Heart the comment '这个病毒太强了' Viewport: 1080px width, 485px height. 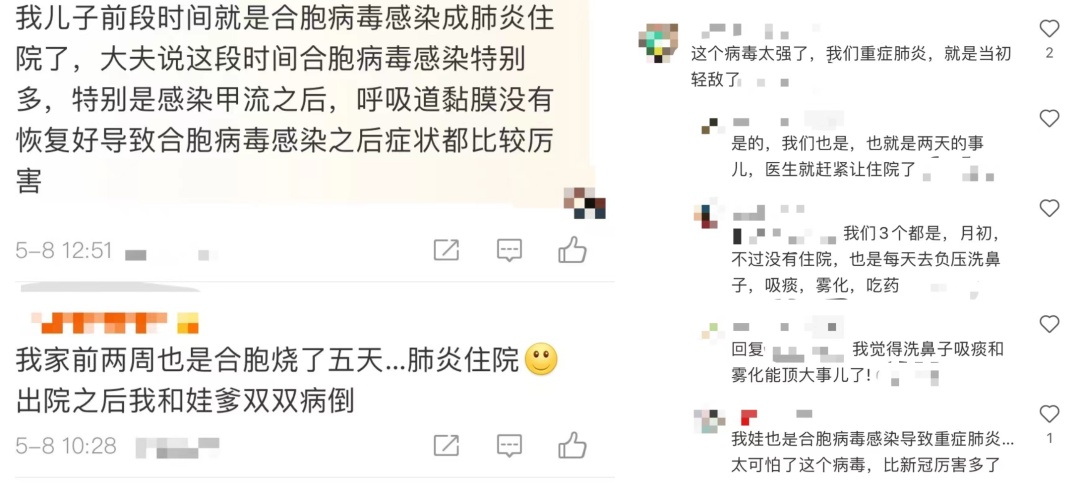1049,28
